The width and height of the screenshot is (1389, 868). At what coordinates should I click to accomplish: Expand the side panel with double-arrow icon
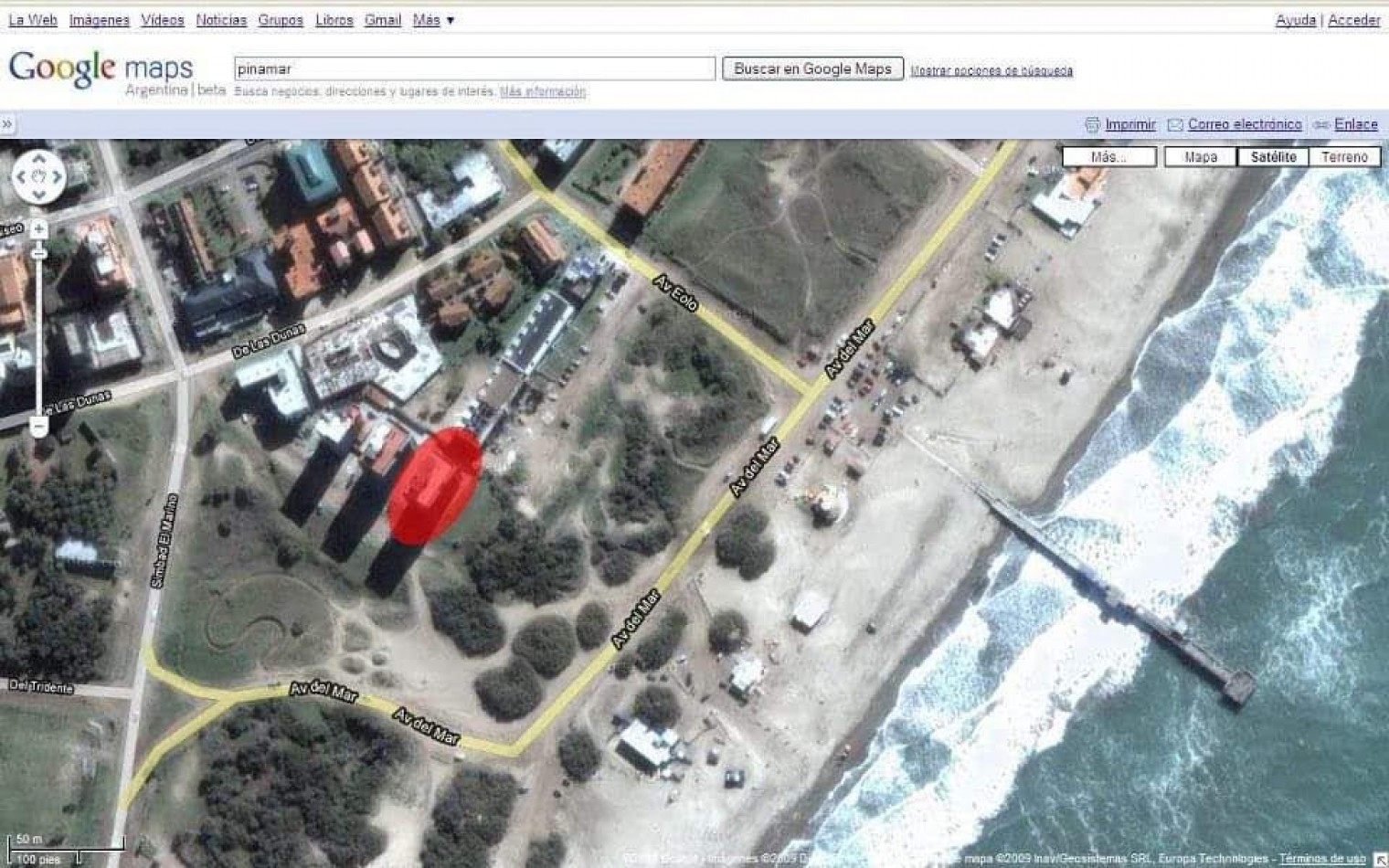click(x=6, y=123)
